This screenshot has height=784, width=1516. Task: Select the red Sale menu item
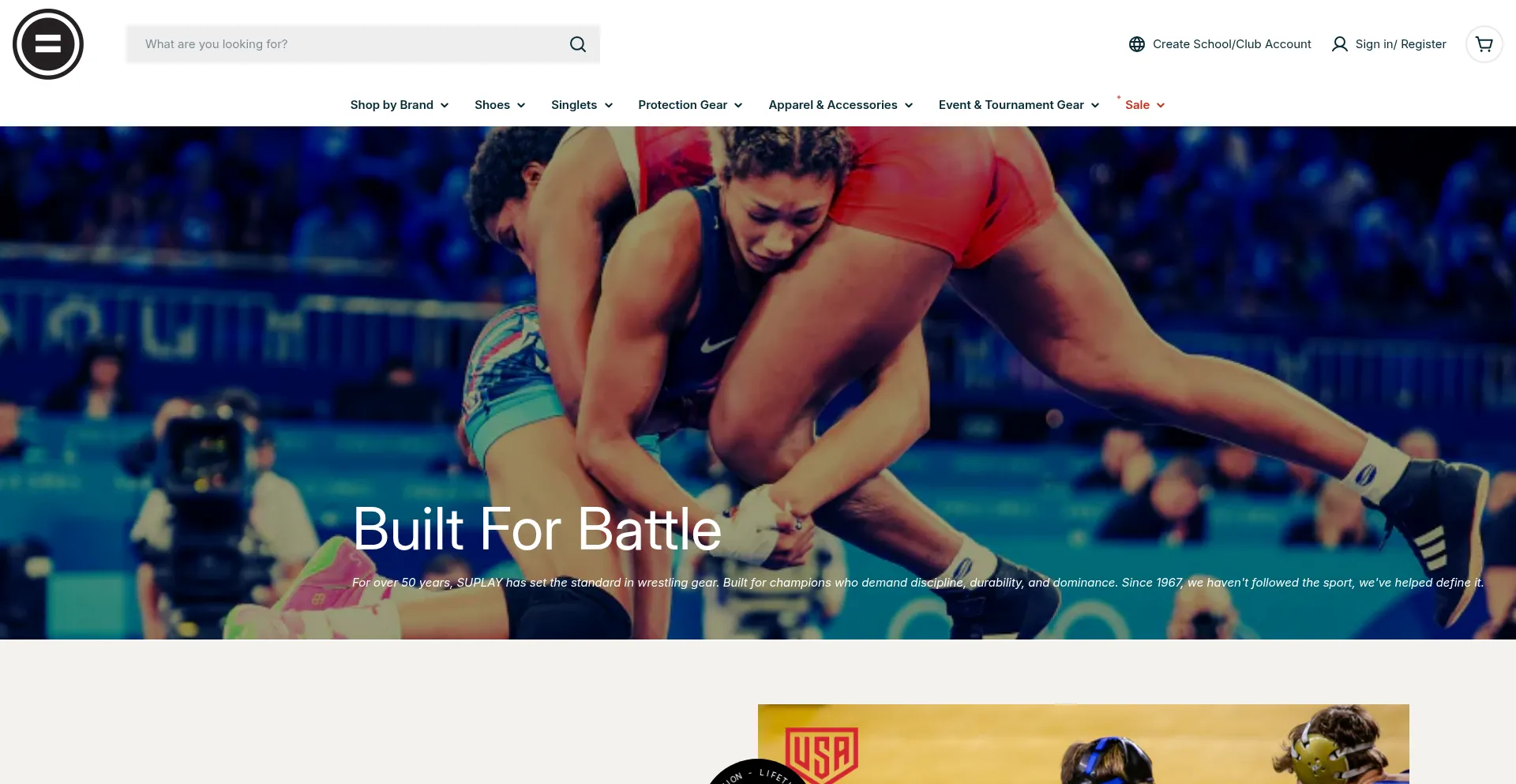[1137, 105]
